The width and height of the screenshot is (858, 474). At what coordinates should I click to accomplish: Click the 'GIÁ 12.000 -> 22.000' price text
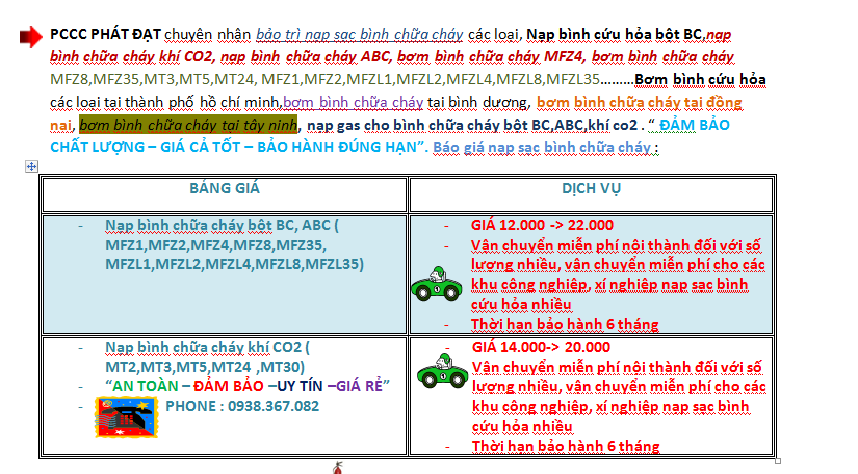point(542,225)
